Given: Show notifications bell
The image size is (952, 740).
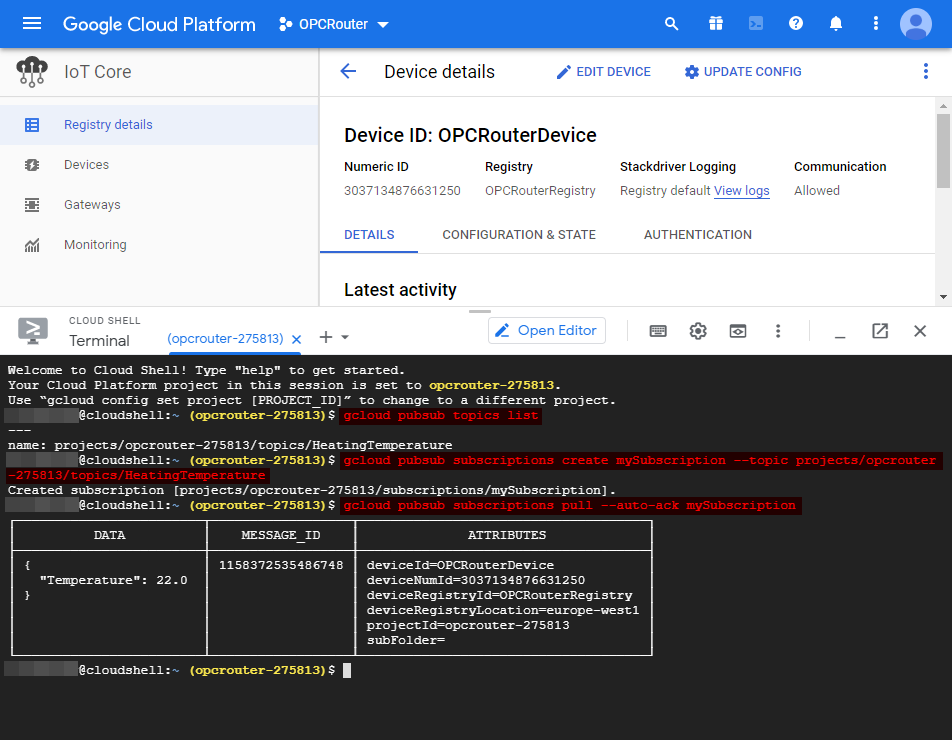Looking at the screenshot, I should tap(836, 24).
